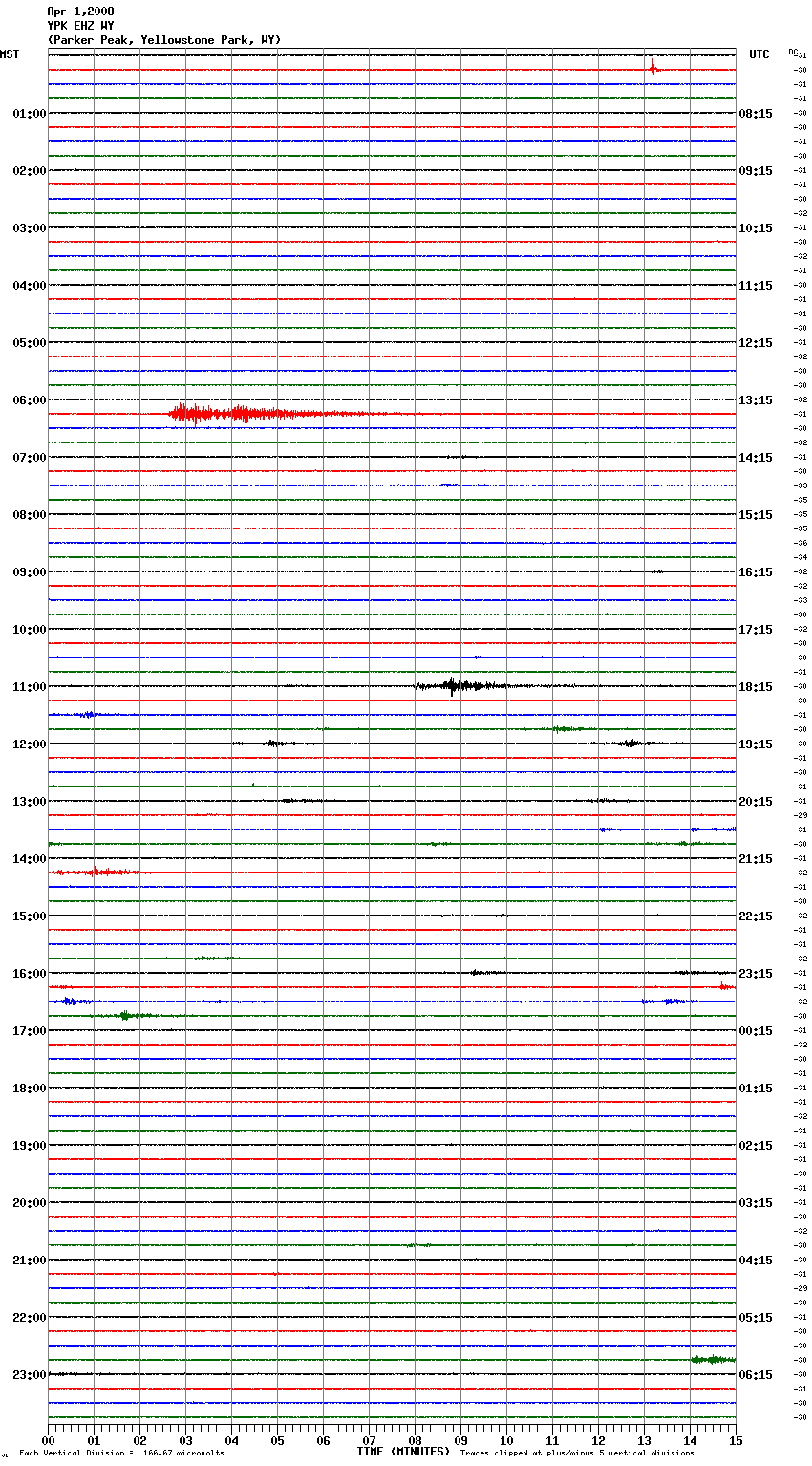The width and height of the screenshot is (812, 1466).
Task: Click the 10:15 UTC time label
Action: (x=756, y=228)
